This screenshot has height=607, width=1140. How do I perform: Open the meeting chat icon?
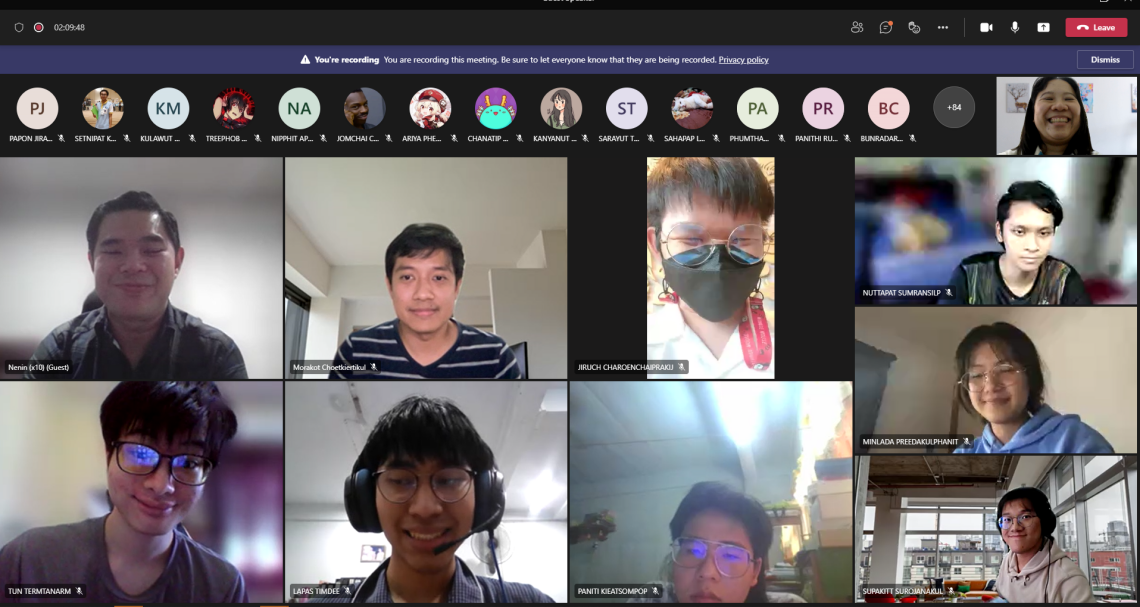[886, 27]
